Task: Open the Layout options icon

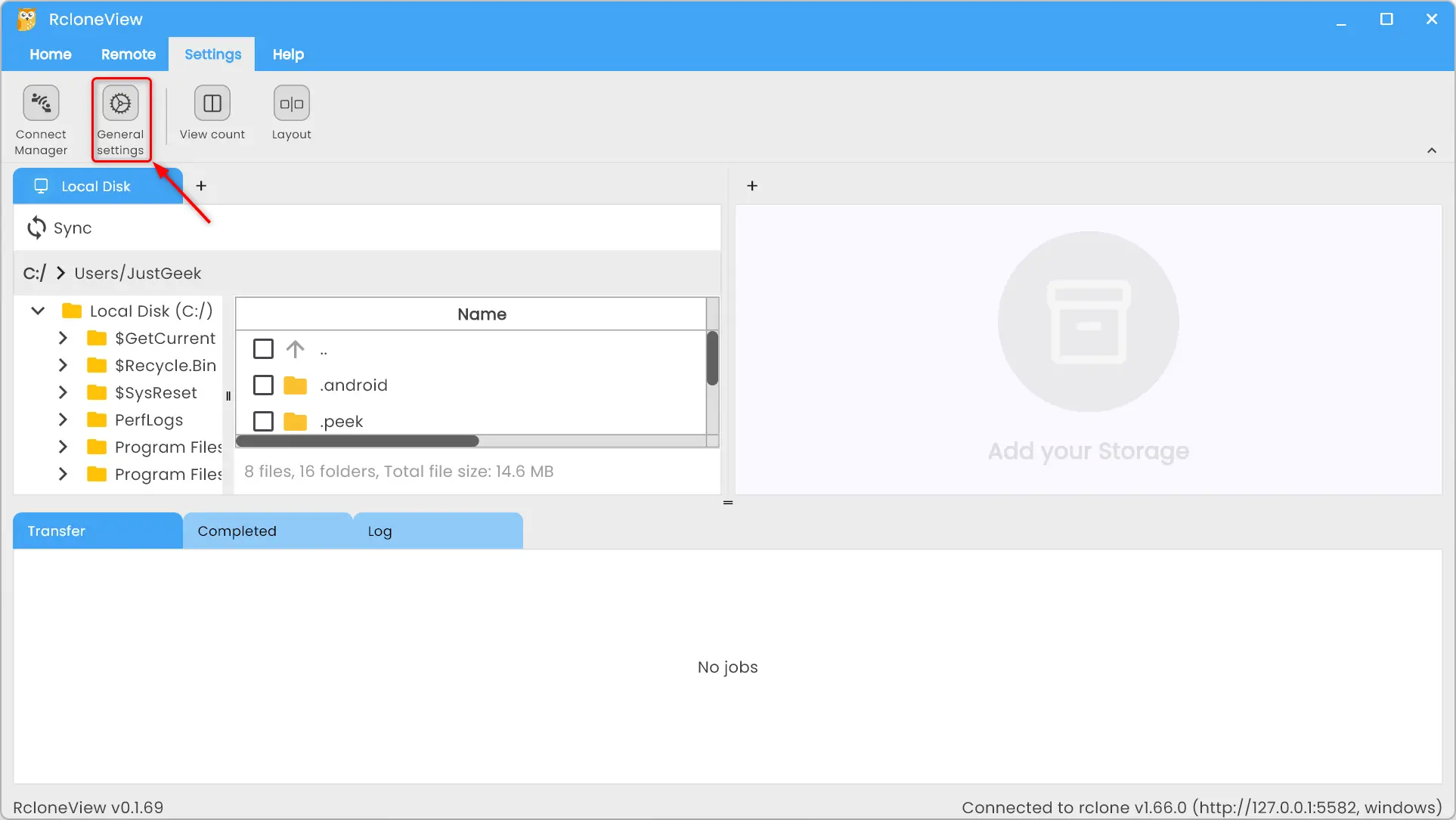Action: coord(292,104)
